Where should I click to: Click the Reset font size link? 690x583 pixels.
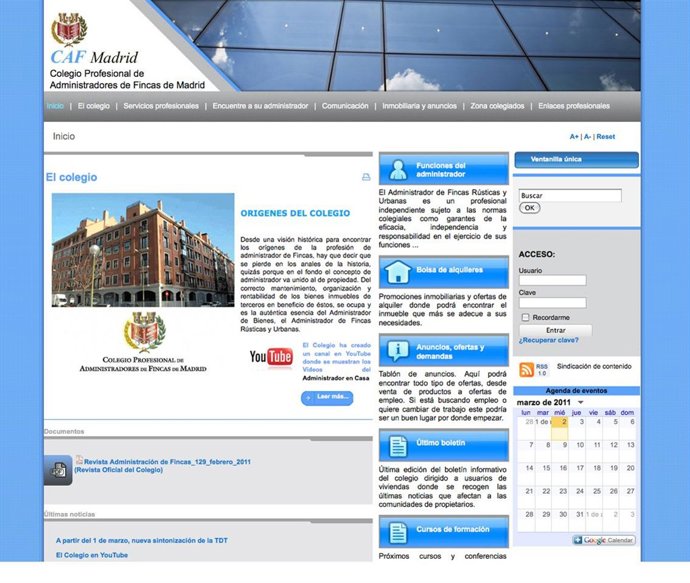click(x=606, y=137)
